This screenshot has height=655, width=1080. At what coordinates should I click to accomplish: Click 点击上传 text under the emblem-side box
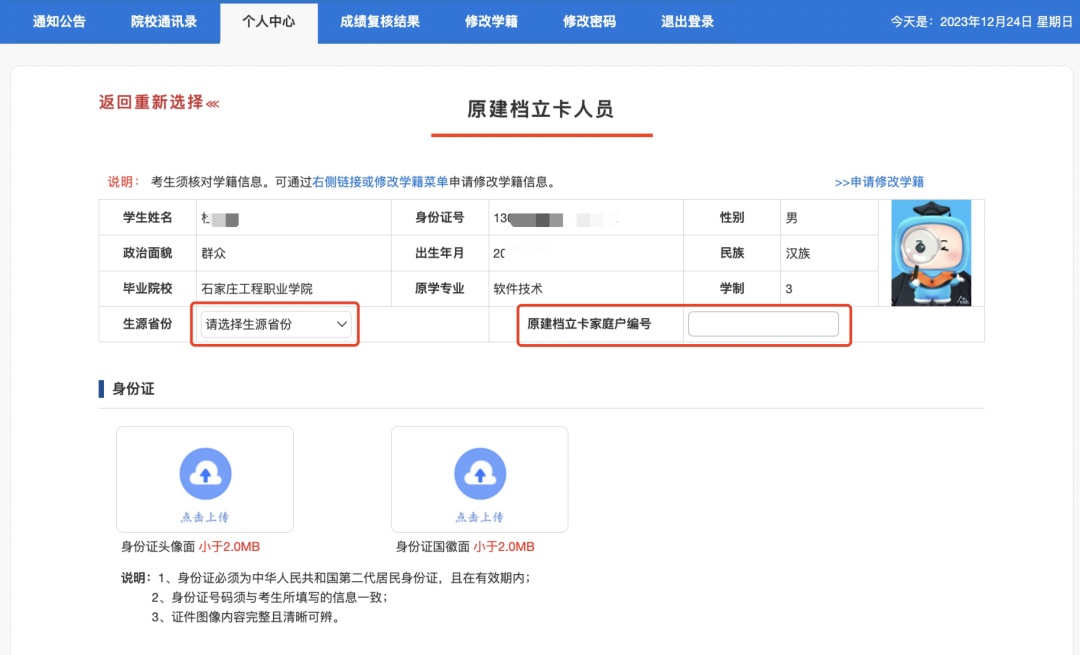480,517
